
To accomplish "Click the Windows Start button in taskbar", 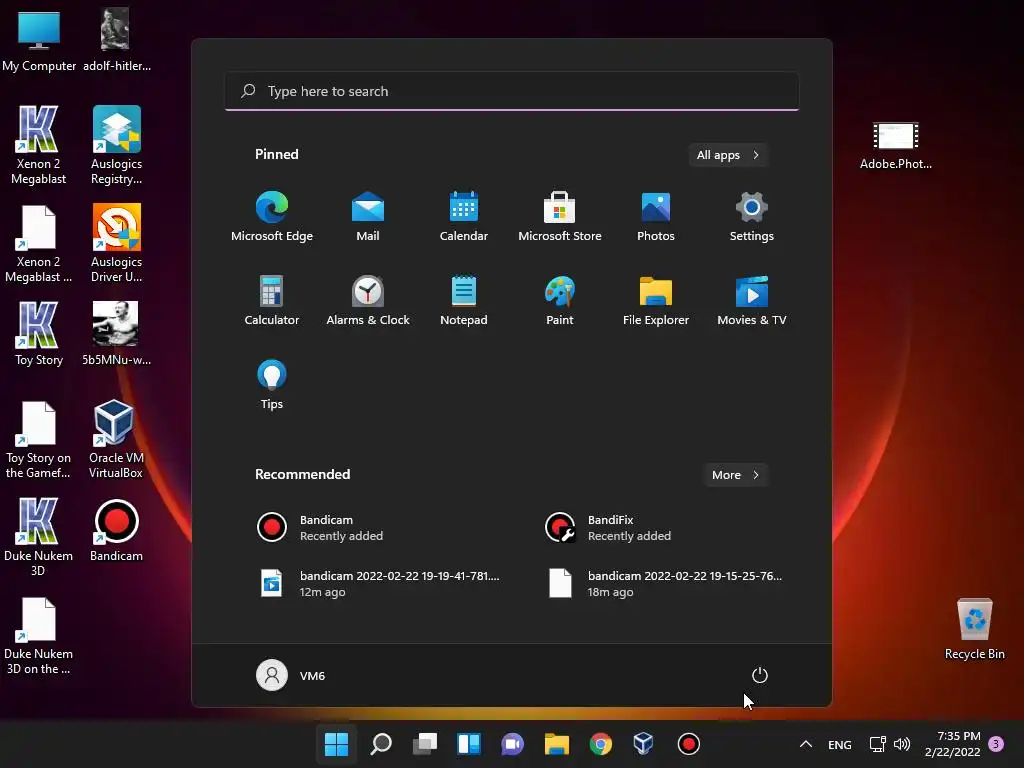I will 336,744.
